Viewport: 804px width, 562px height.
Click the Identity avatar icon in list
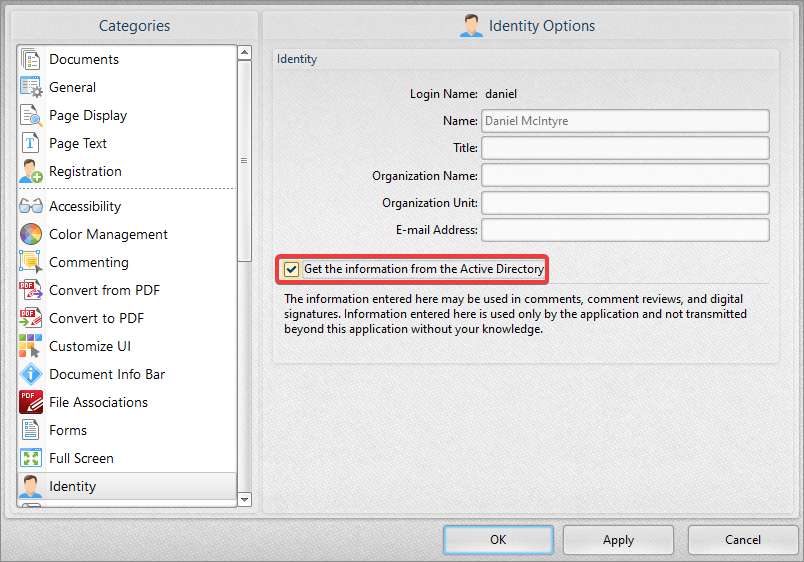(31, 486)
